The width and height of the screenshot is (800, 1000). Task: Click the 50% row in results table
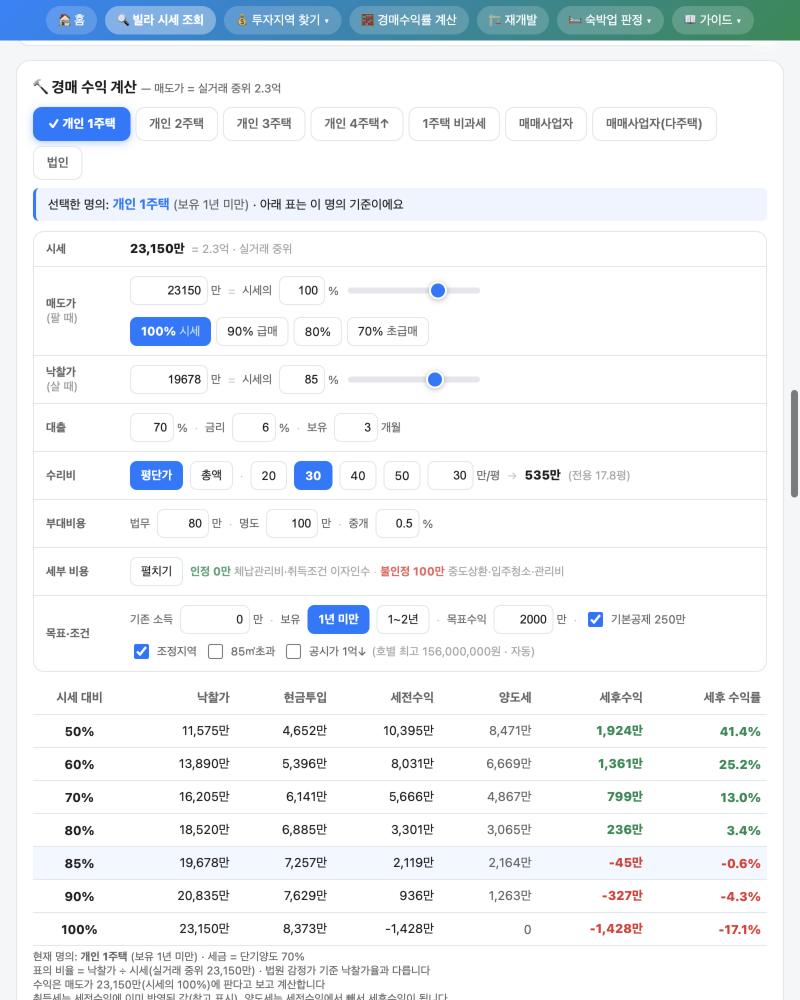click(400, 731)
